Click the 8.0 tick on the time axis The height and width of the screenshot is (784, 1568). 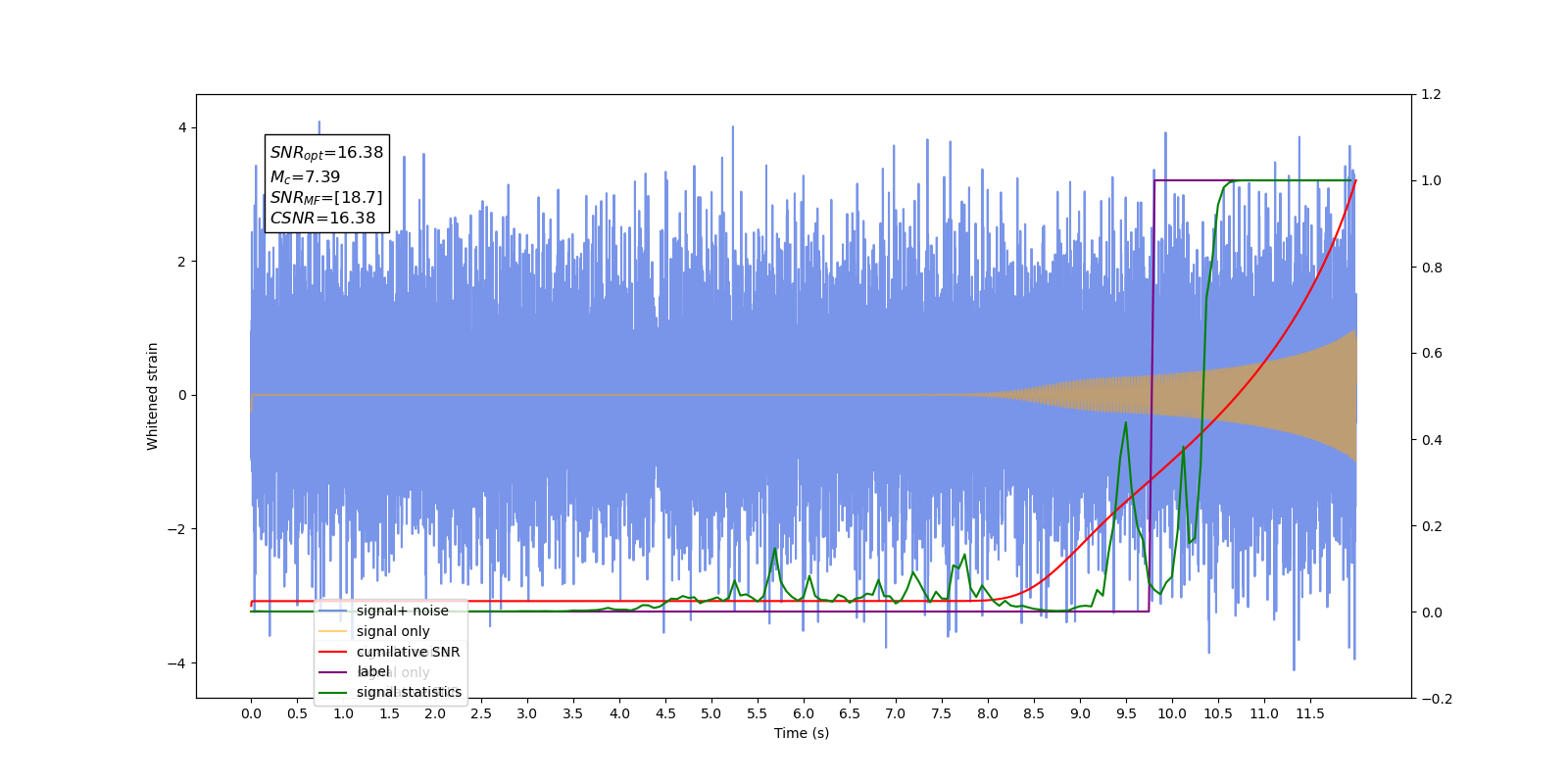(x=988, y=713)
